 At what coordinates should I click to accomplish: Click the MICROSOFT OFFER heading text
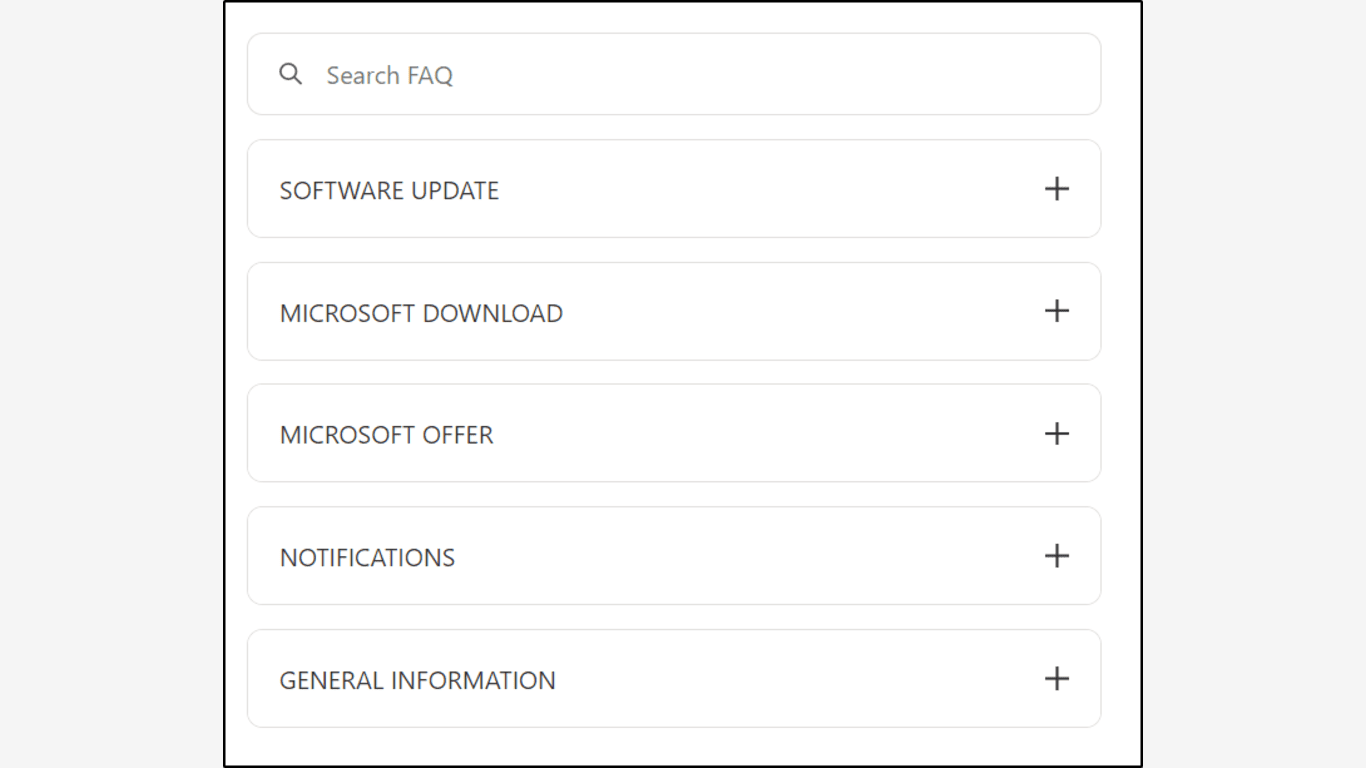[x=386, y=435]
